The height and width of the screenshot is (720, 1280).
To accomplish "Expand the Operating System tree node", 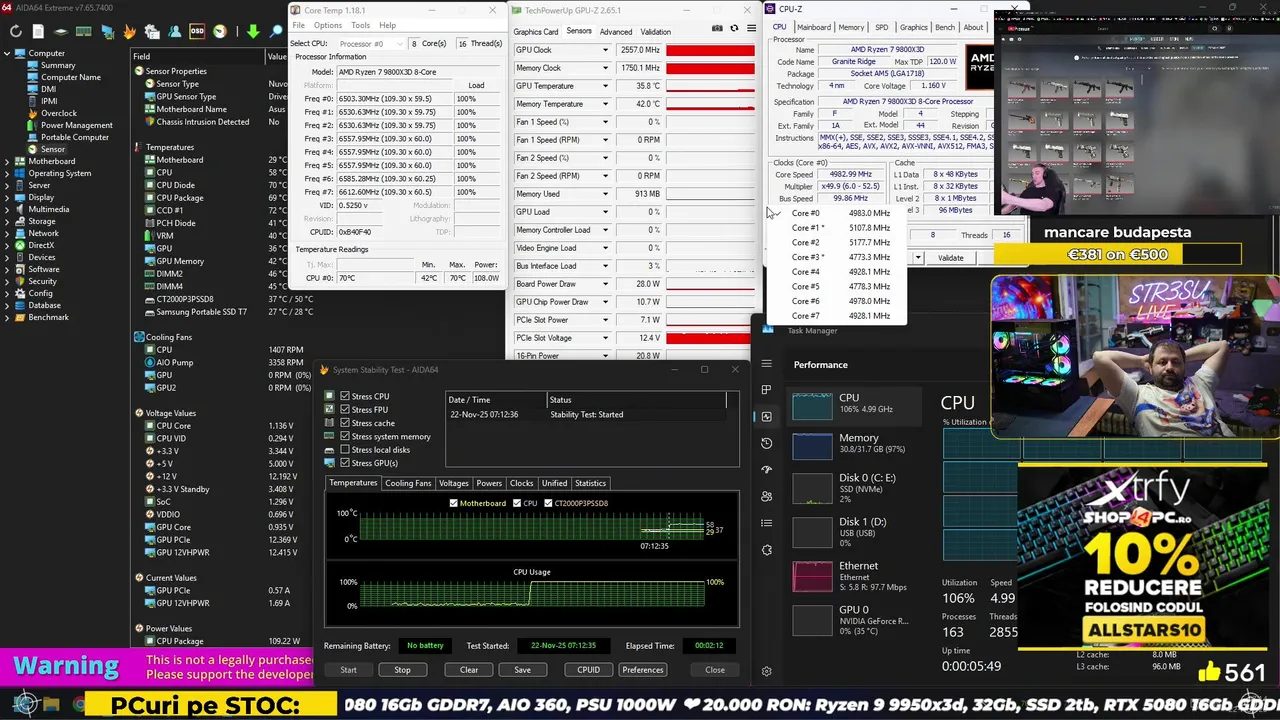I will pos(6,173).
